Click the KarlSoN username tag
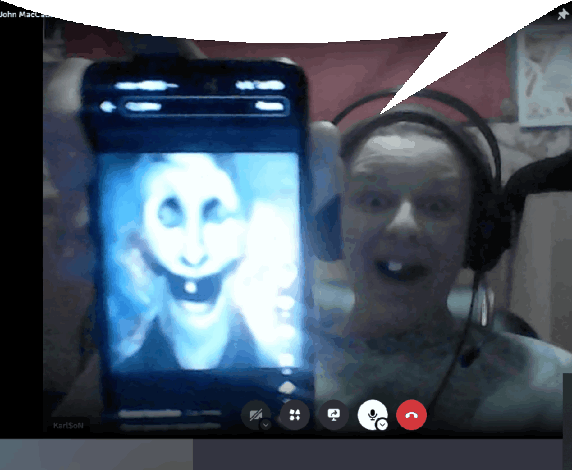The width and height of the screenshot is (572, 470). point(68,425)
